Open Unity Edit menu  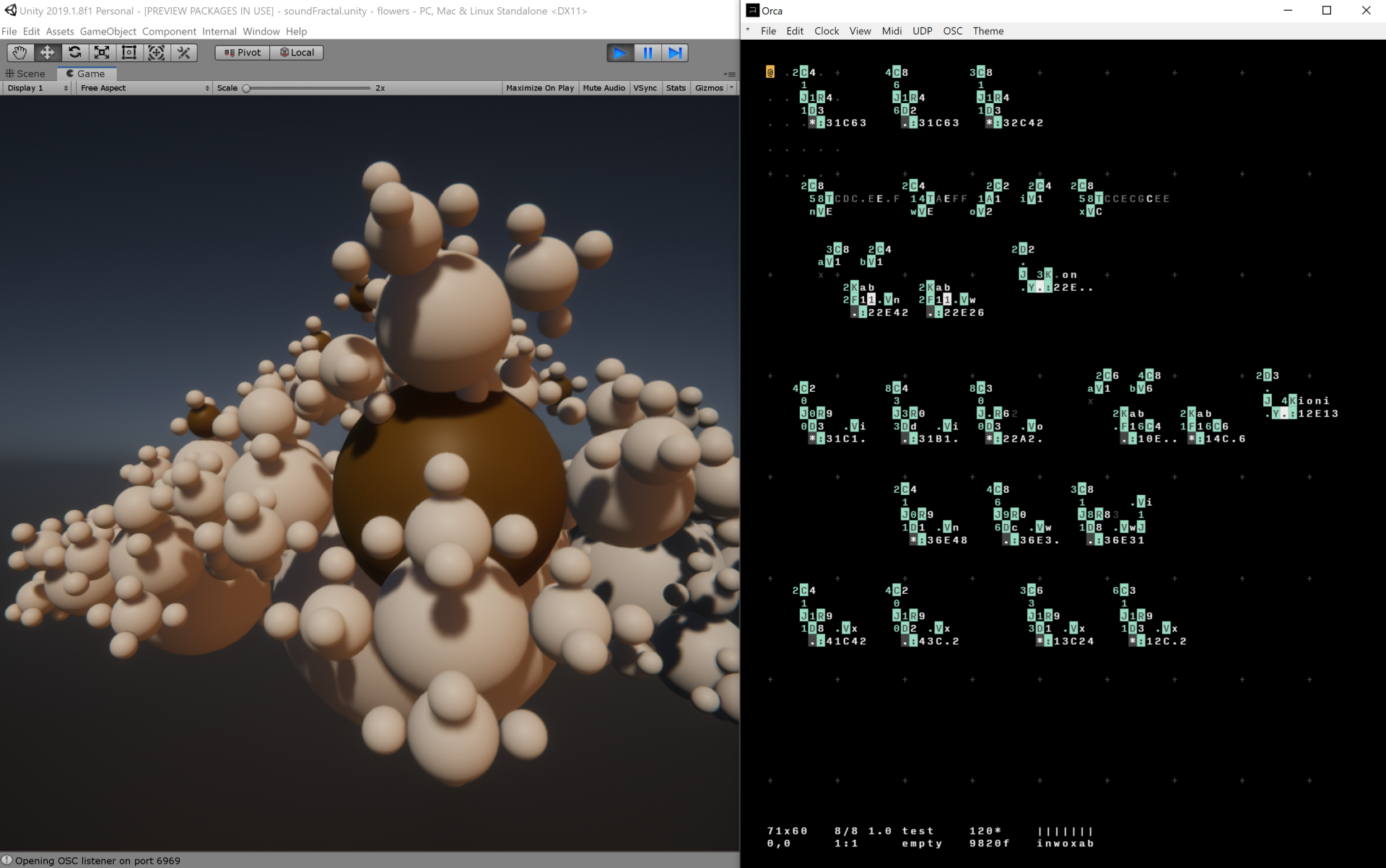tap(31, 31)
